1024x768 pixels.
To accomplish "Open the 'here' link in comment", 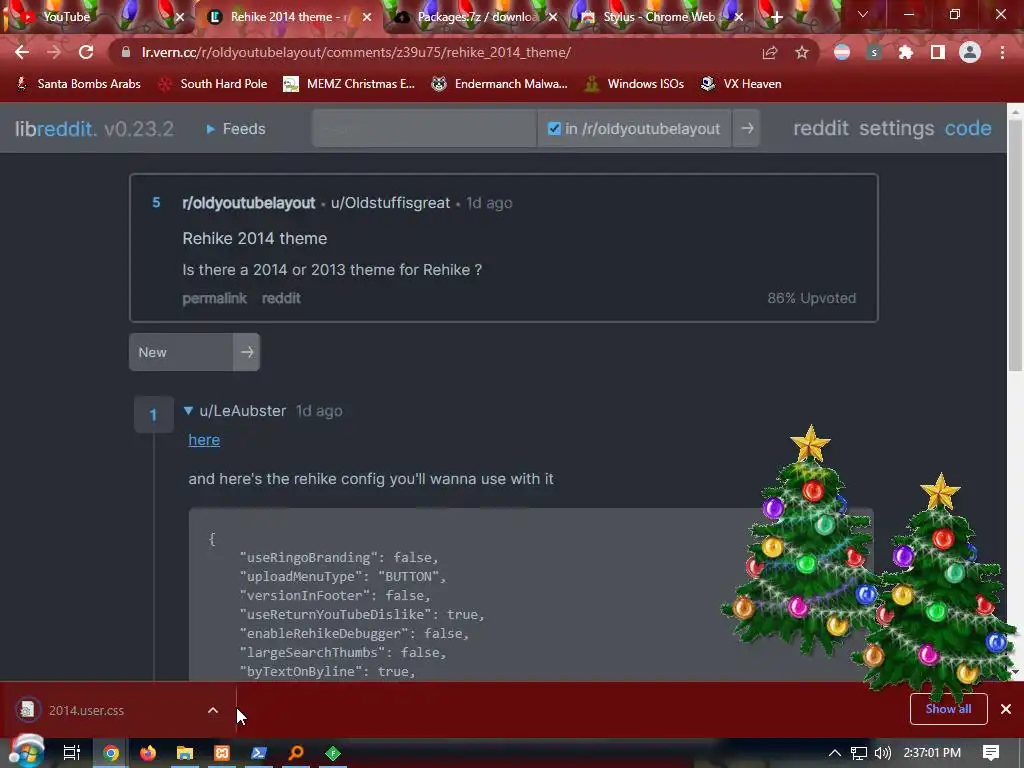I will (x=204, y=440).
